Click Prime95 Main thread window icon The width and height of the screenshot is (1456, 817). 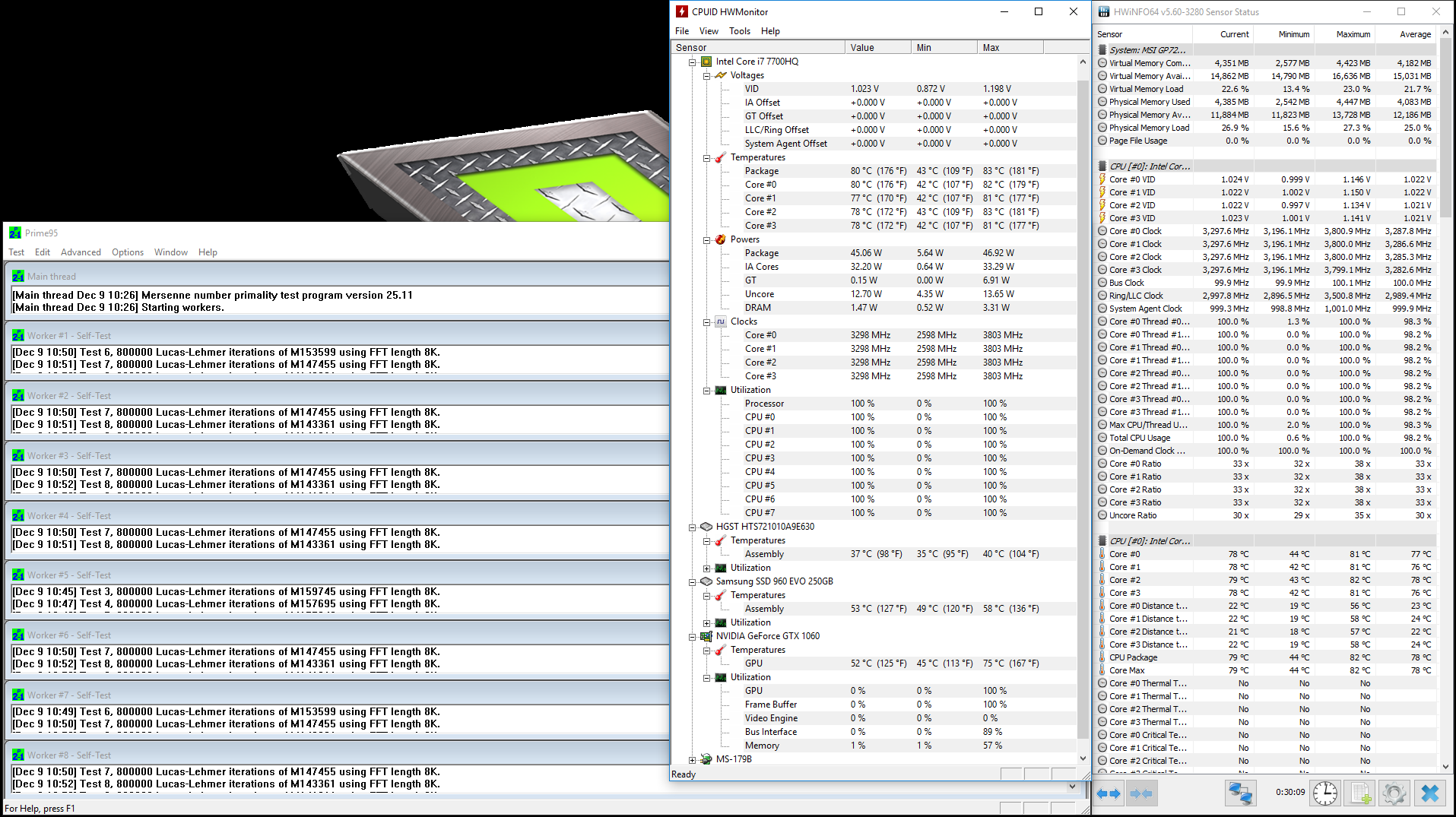click(x=18, y=276)
